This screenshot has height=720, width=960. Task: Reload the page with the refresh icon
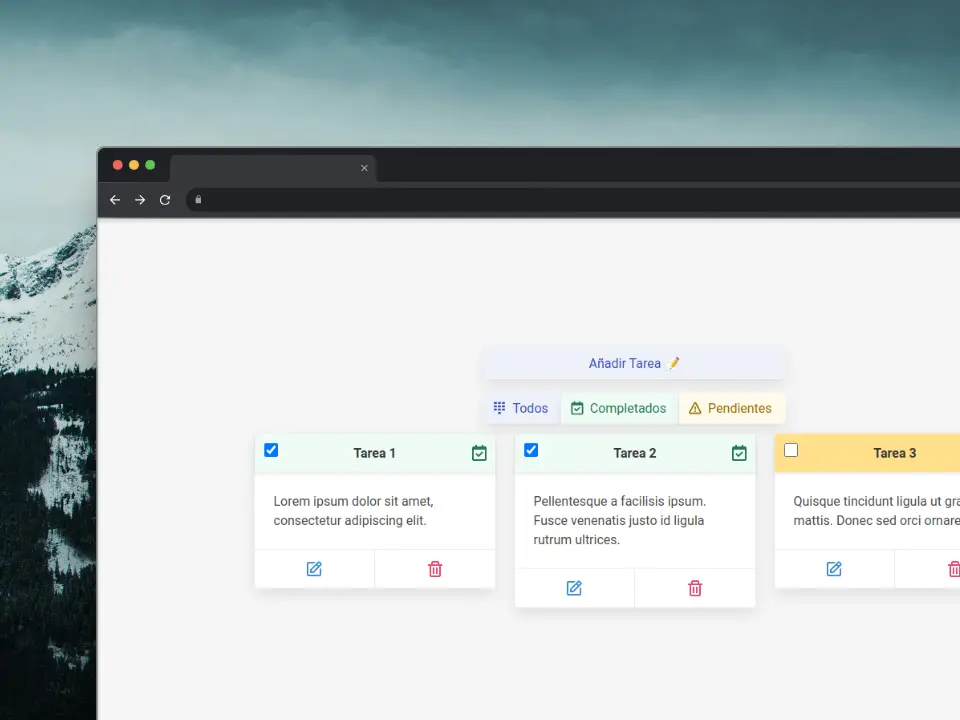pyautogui.click(x=165, y=199)
